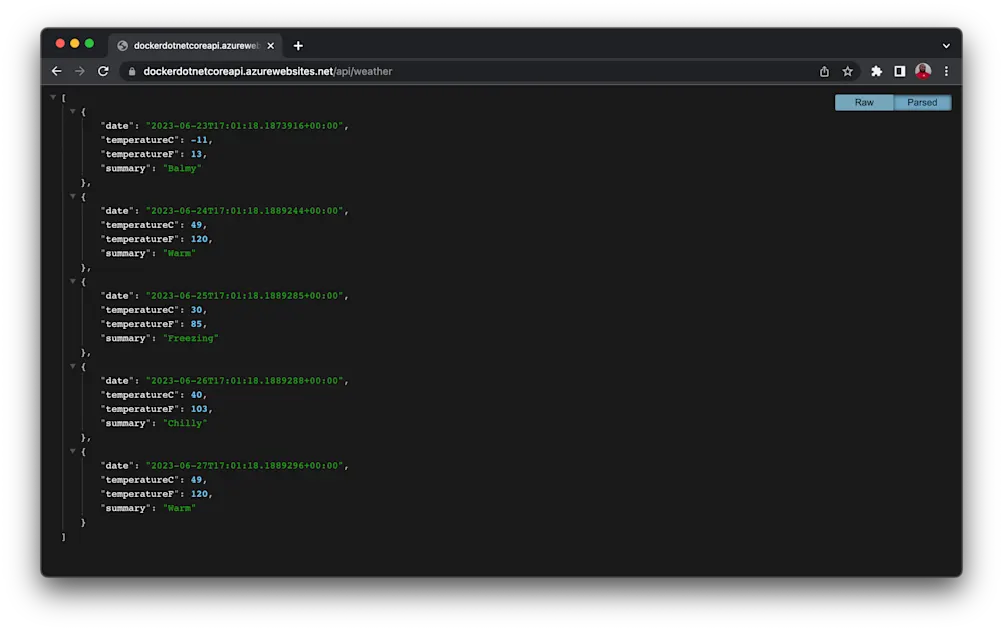Open the side panel icon
Screen dimensions: 1003x631
tap(899, 71)
